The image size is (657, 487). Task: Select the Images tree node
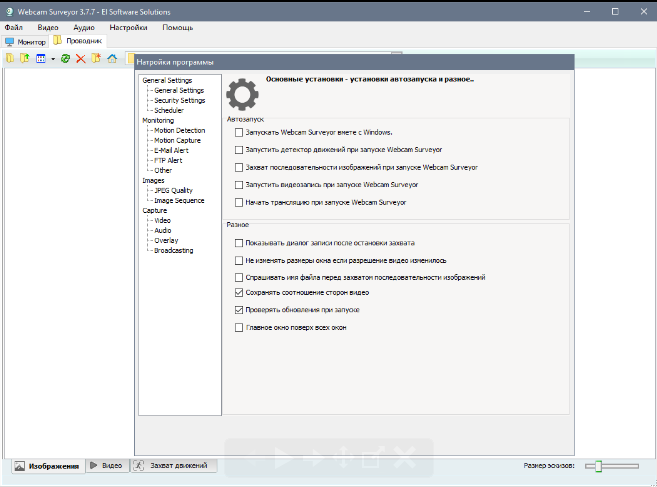(153, 181)
